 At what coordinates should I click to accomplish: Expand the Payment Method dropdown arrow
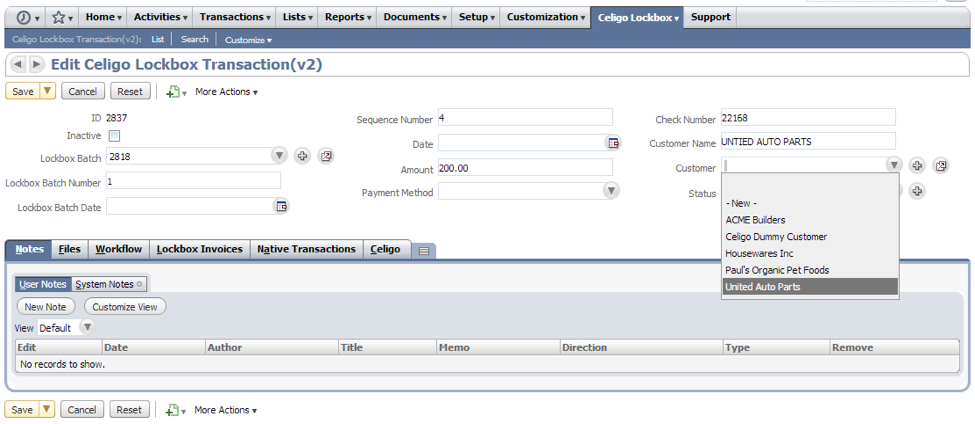(x=612, y=190)
